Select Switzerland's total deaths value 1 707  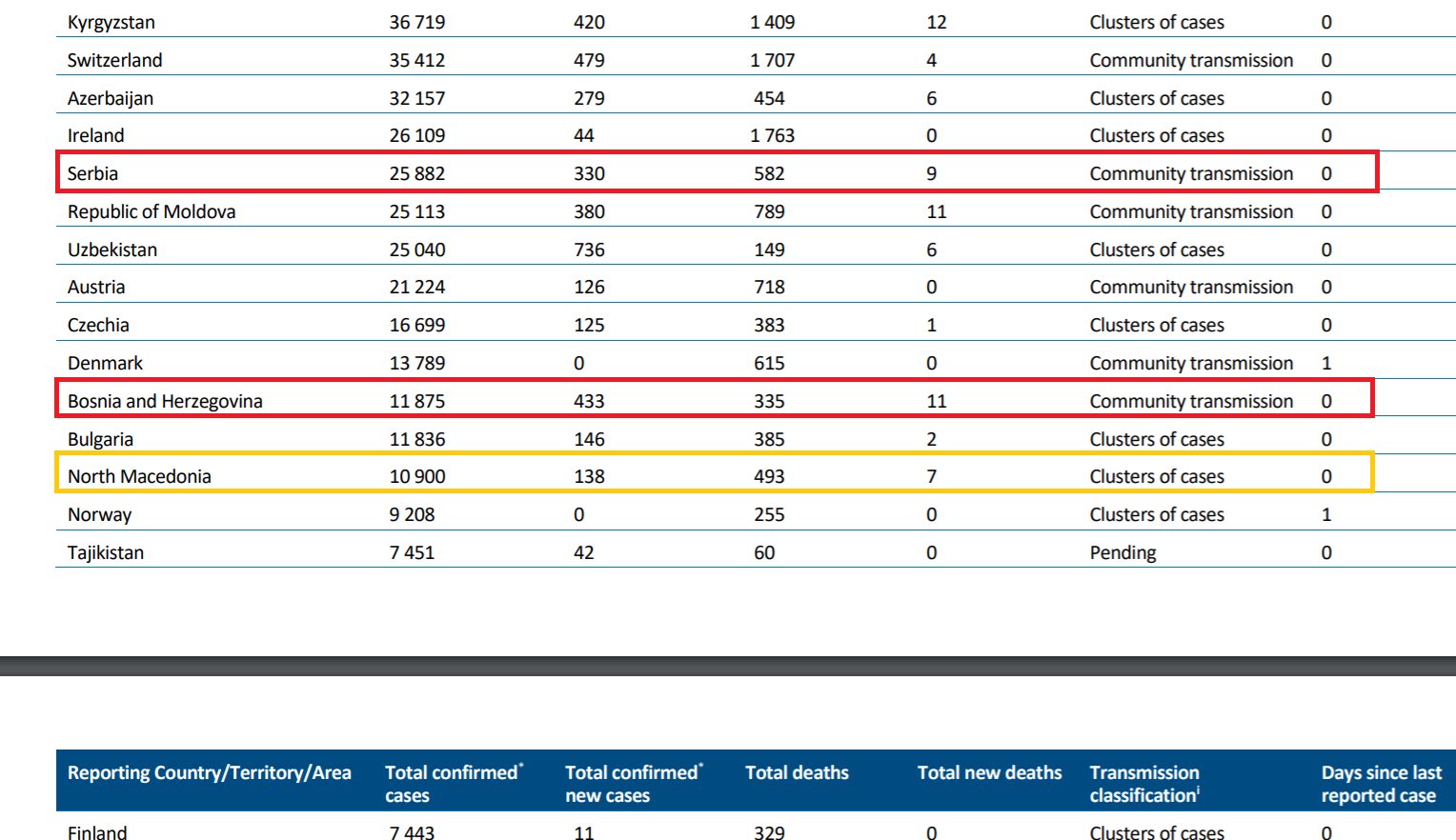(x=772, y=60)
